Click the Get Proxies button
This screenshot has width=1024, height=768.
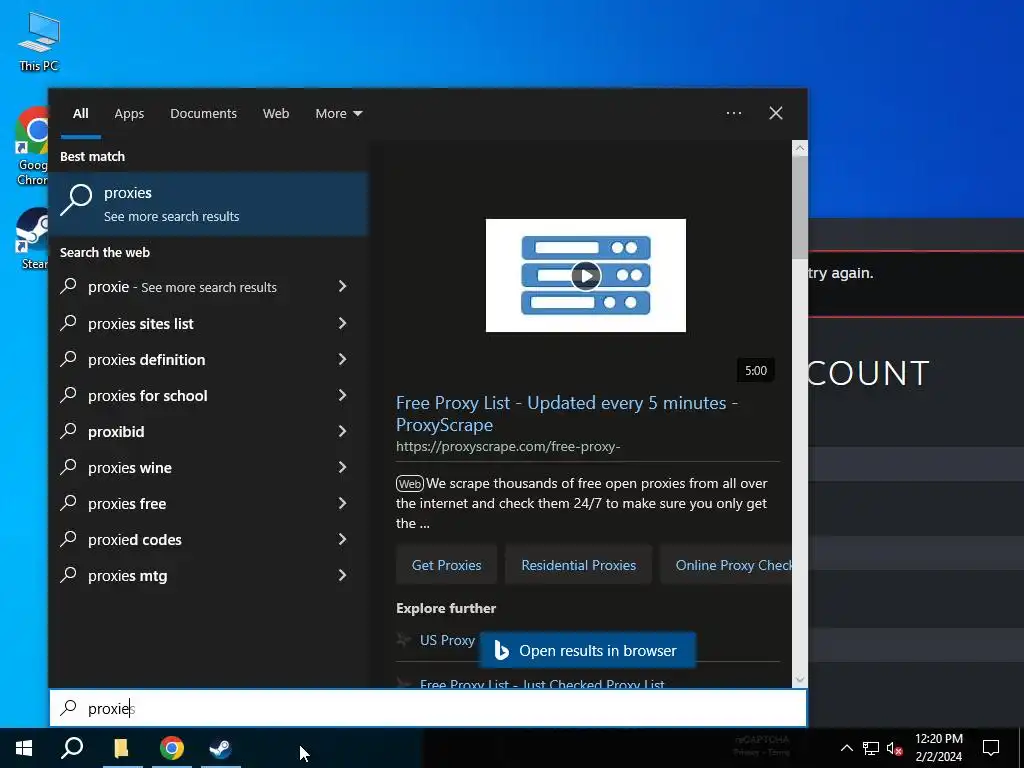(x=446, y=565)
